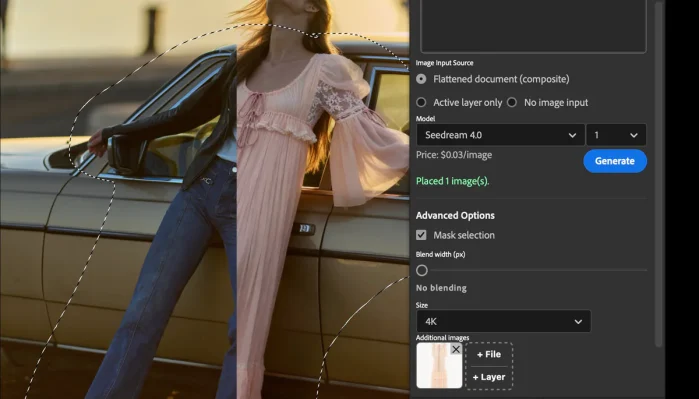Click the Price: $0.03/image text
This screenshot has height=399, width=699.
tap(454, 155)
